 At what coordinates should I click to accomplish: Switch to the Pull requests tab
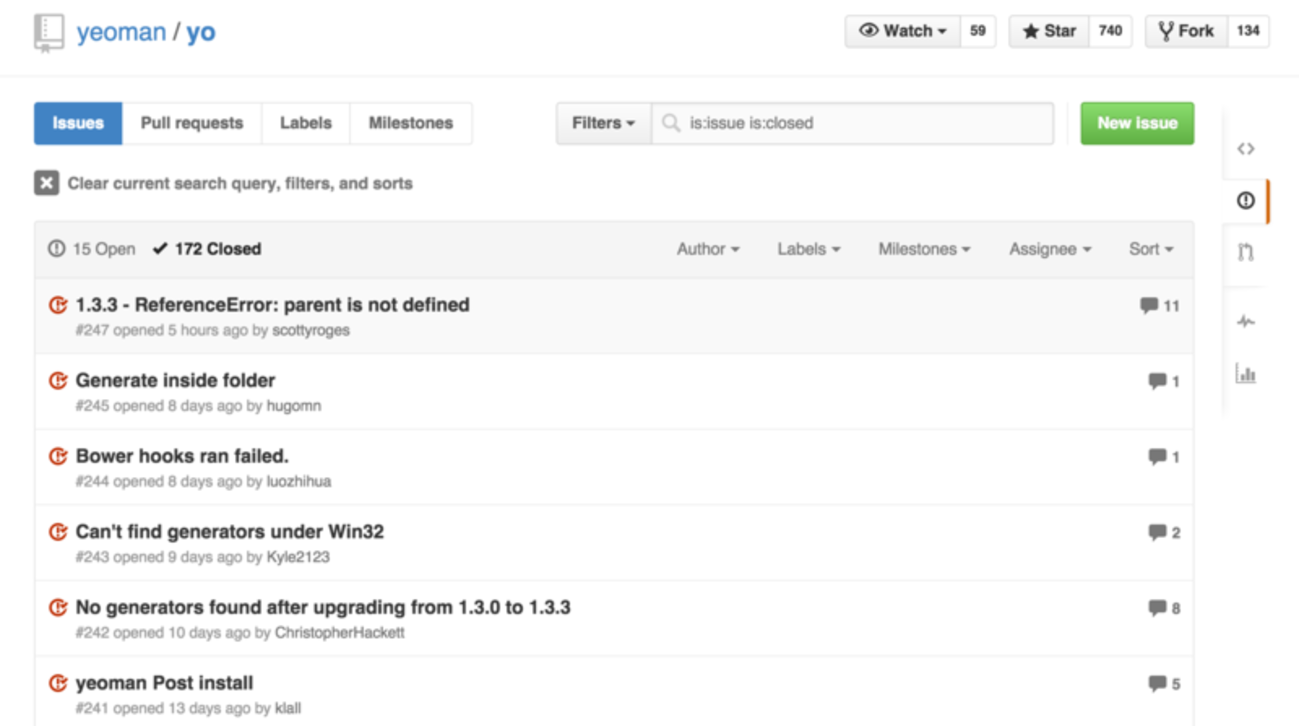[x=192, y=123]
